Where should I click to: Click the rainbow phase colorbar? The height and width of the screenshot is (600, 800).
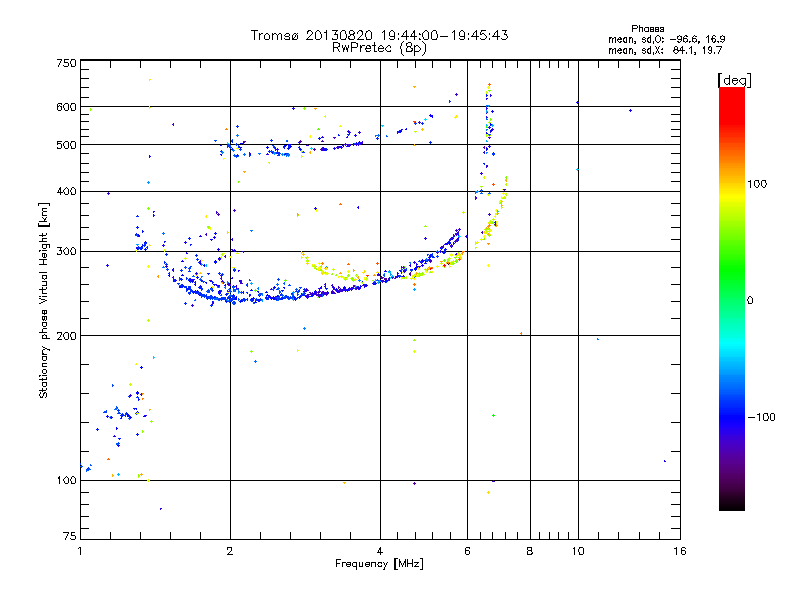coord(732,298)
